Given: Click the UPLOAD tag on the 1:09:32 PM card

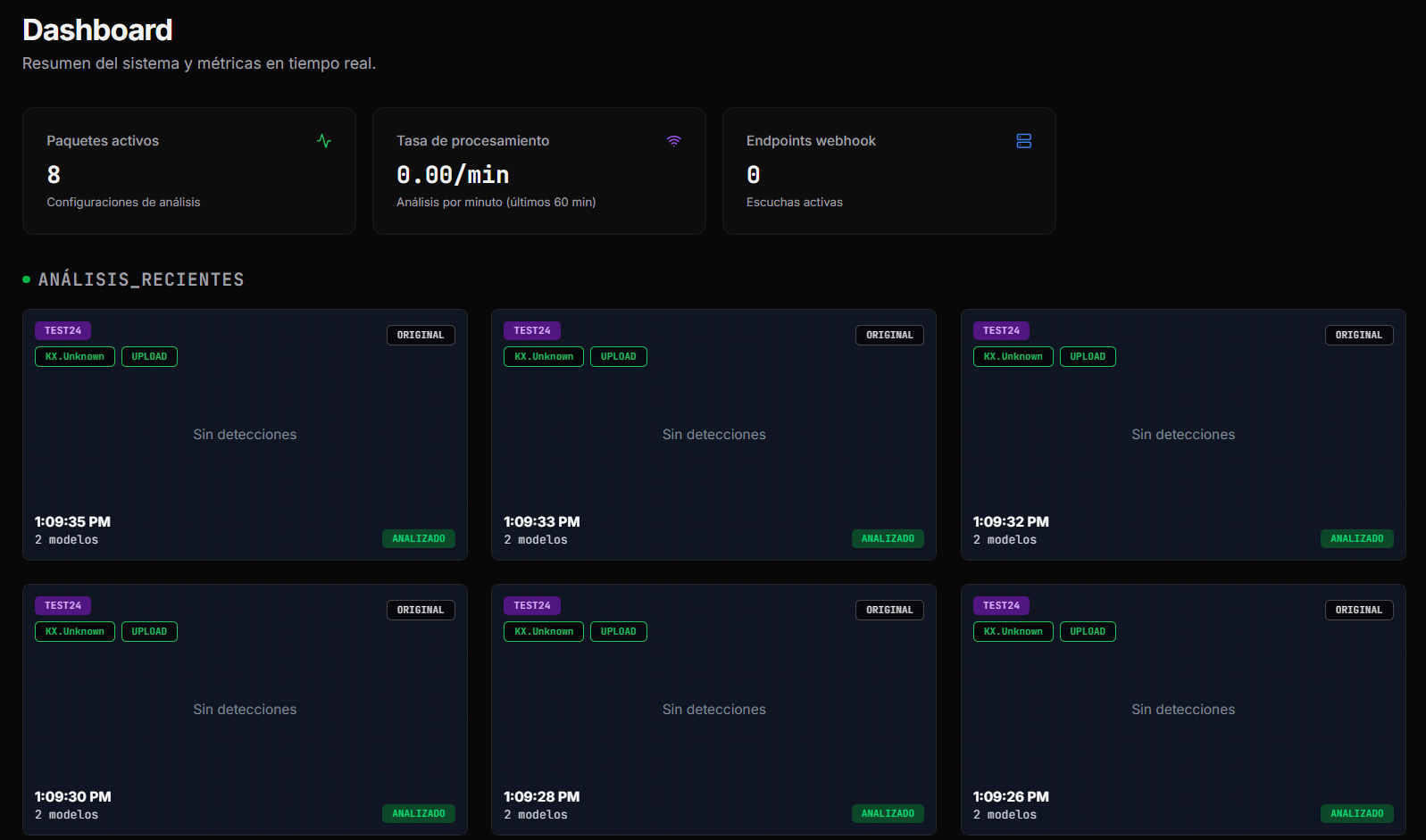Looking at the screenshot, I should (1088, 356).
